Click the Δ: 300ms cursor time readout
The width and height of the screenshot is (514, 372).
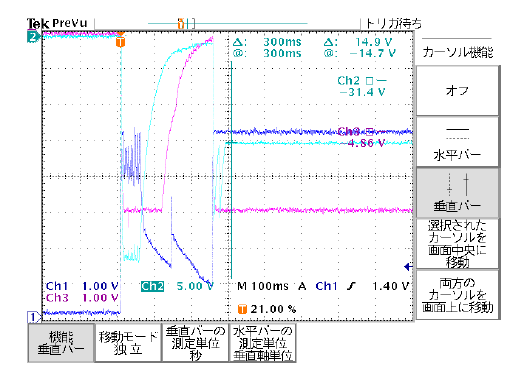pos(267,42)
